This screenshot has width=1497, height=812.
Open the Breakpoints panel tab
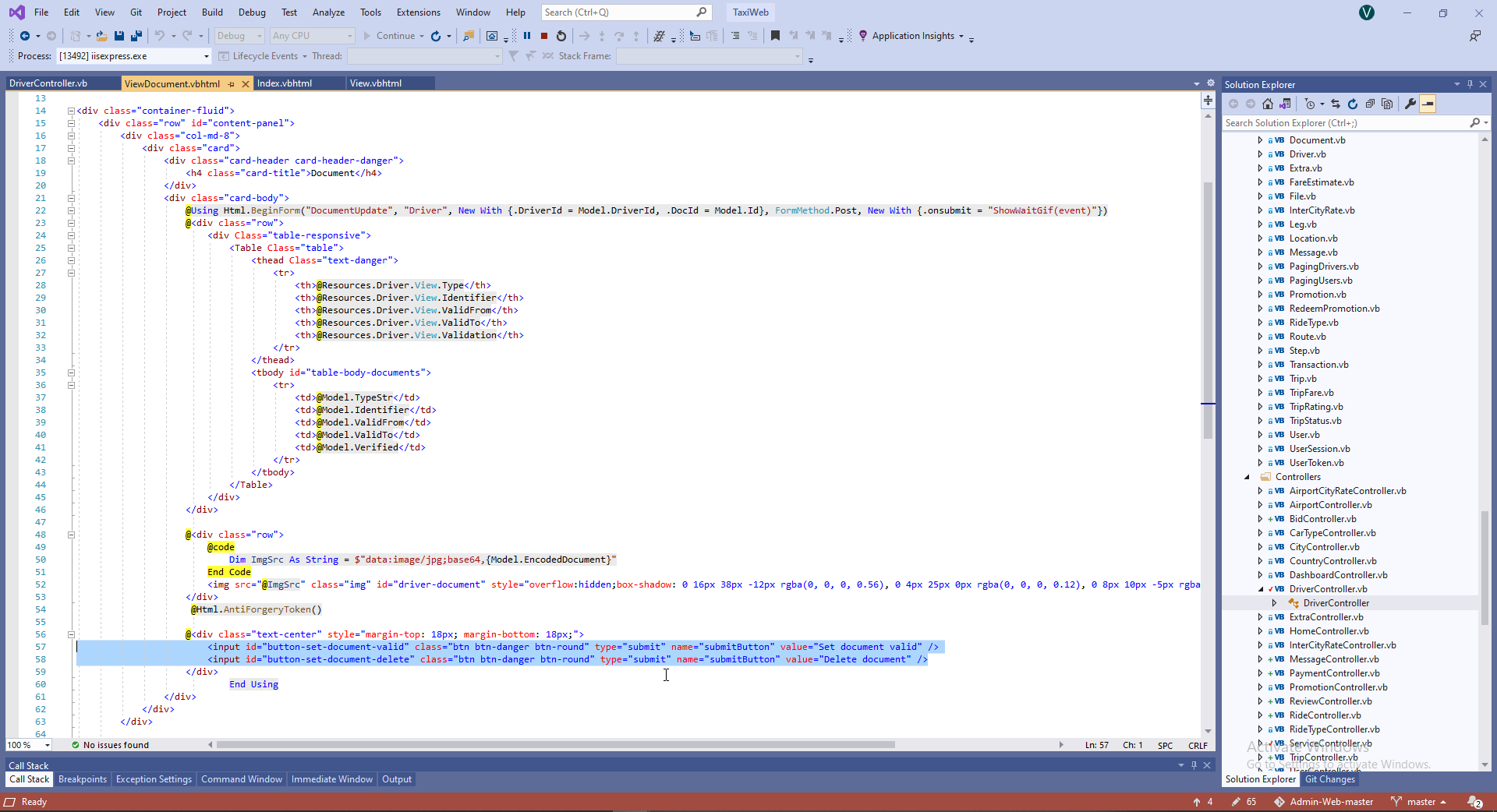point(83,779)
